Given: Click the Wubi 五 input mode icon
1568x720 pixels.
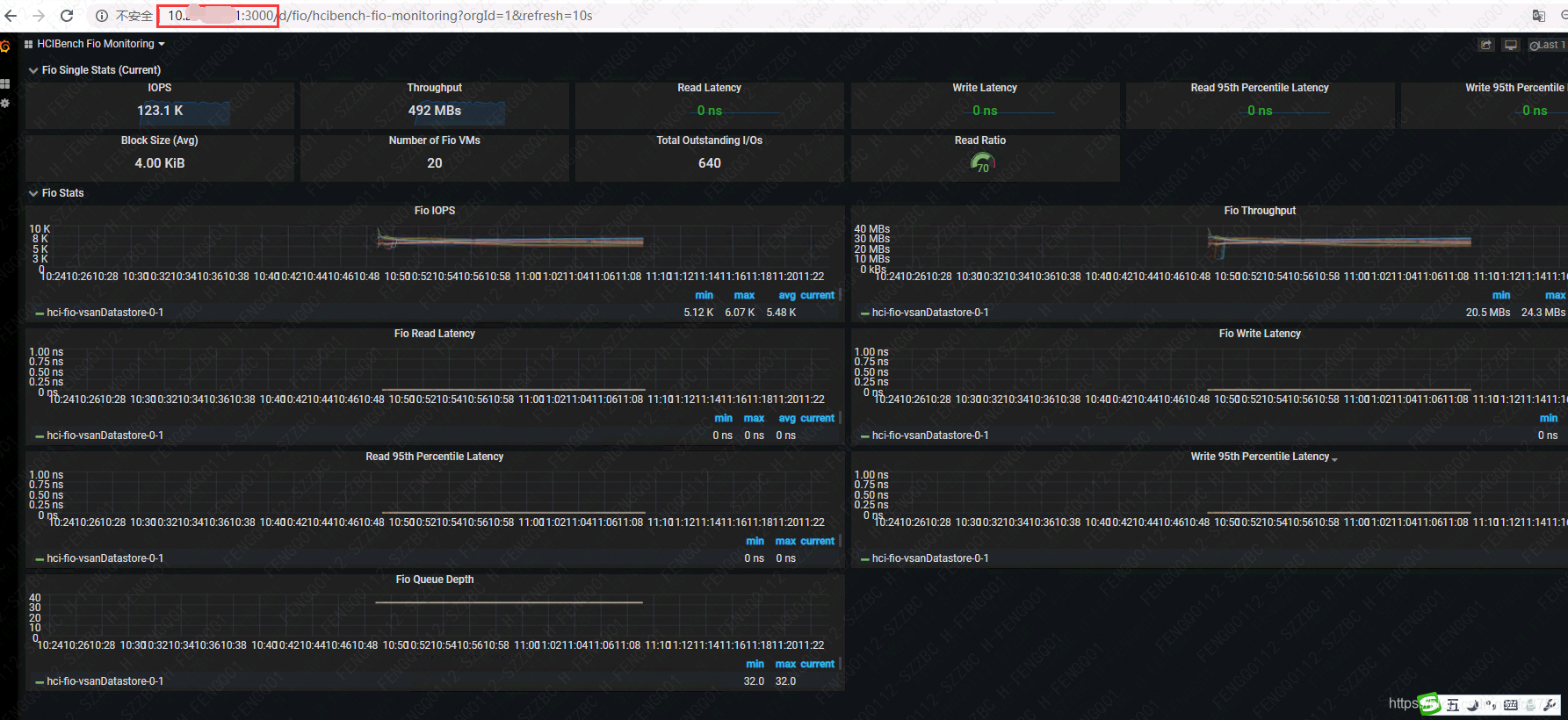Looking at the screenshot, I should pyautogui.click(x=1453, y=705).
